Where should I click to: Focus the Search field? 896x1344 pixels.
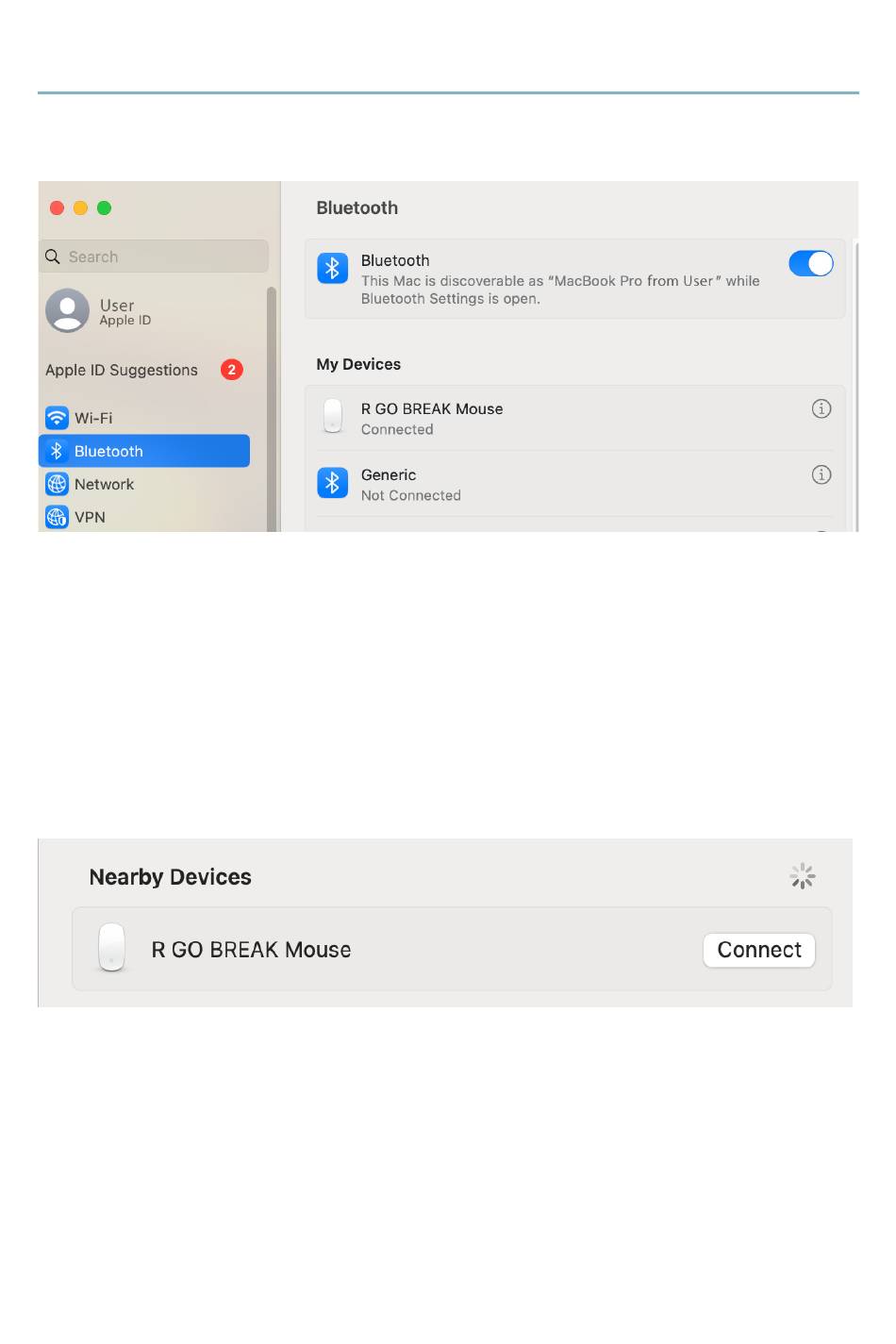tap(154, 257)
